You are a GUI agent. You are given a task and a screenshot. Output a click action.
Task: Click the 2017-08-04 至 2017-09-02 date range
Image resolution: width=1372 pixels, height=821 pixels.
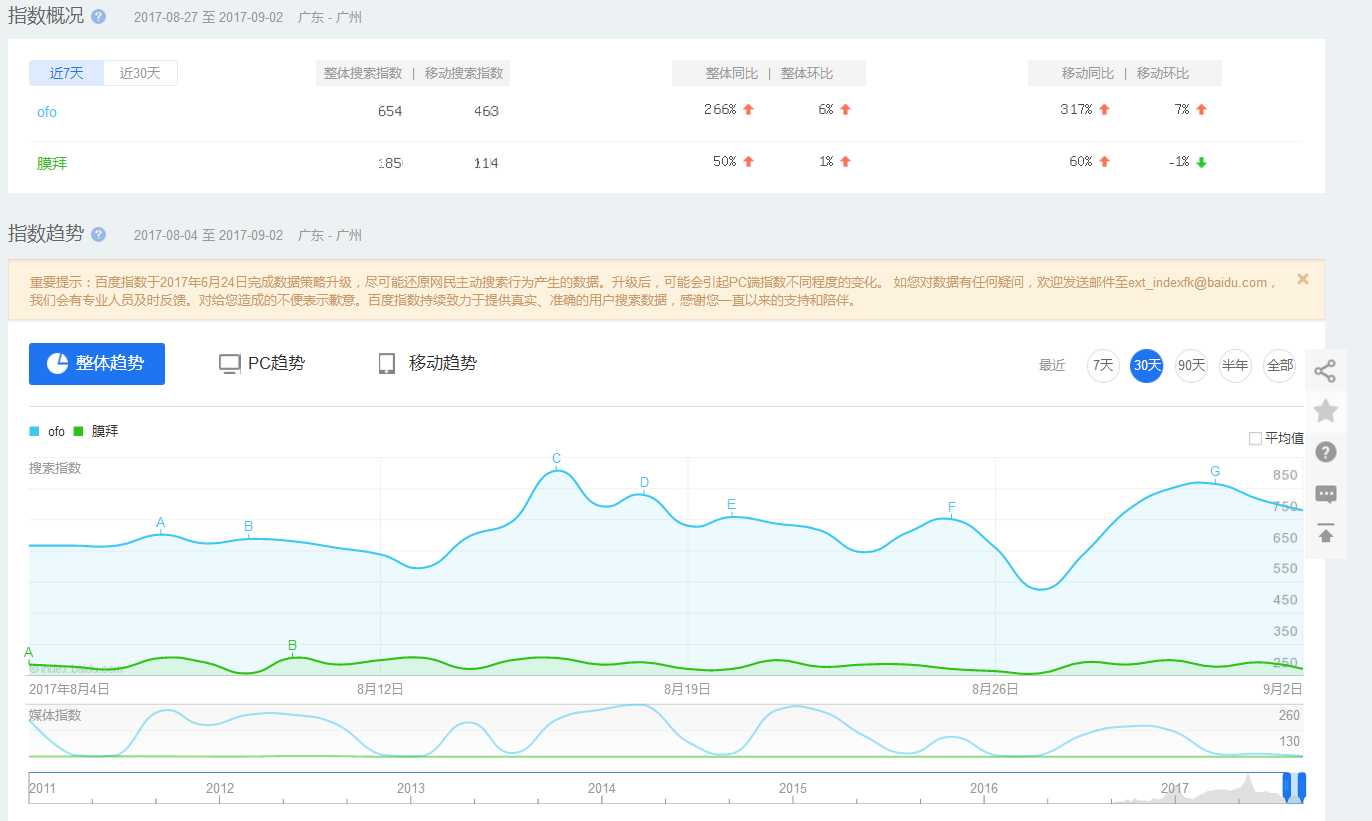(x=208, y=236)
